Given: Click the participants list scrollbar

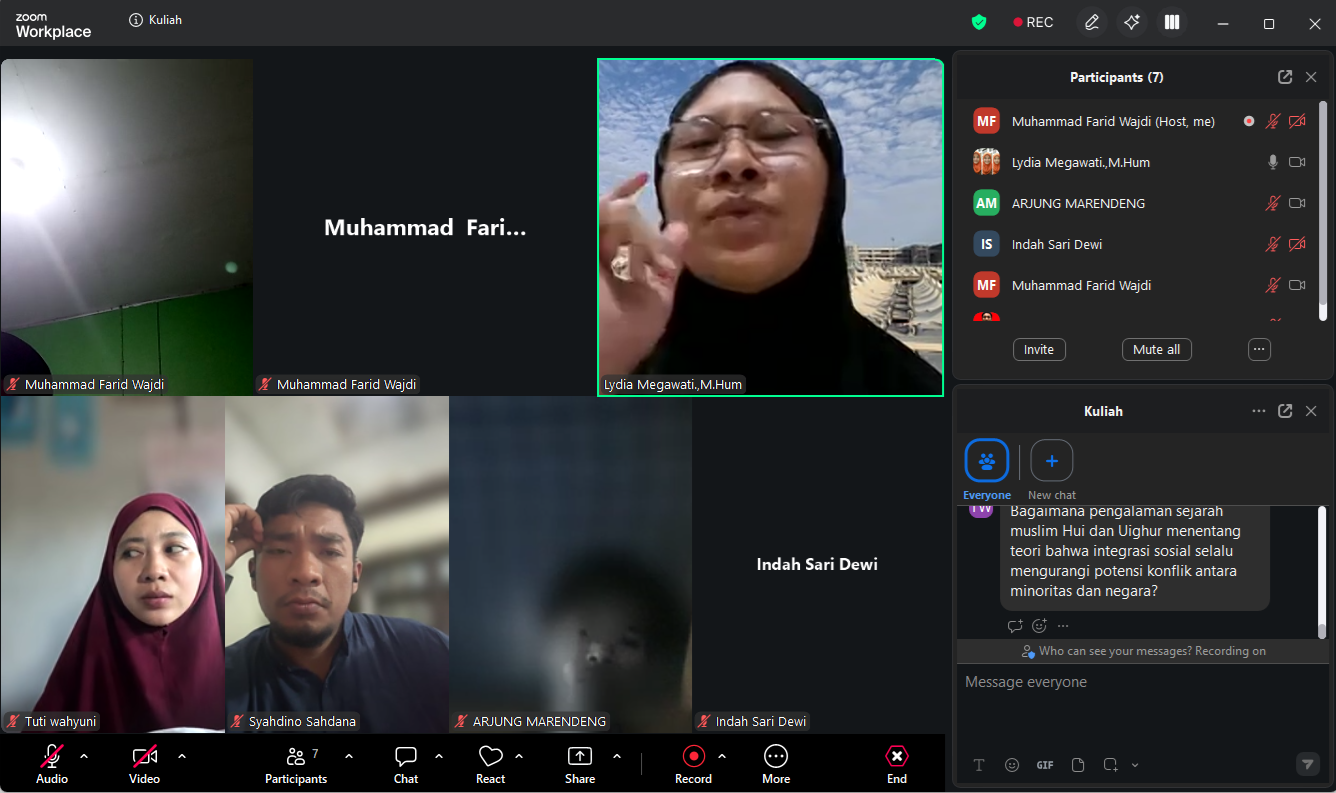Looking at the screenshot, I should pos(1323,210).
